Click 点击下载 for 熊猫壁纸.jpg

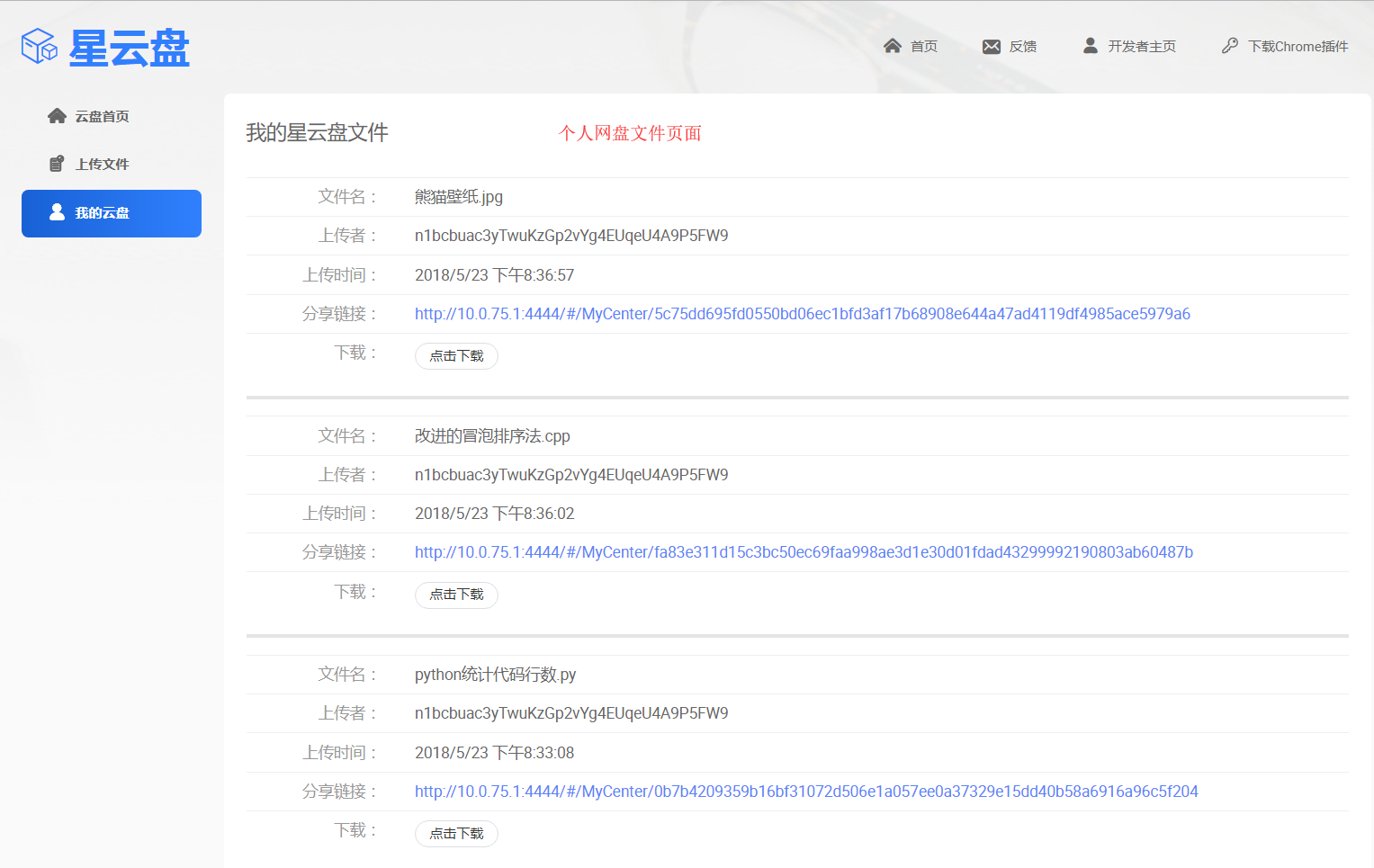click(456, 356)
